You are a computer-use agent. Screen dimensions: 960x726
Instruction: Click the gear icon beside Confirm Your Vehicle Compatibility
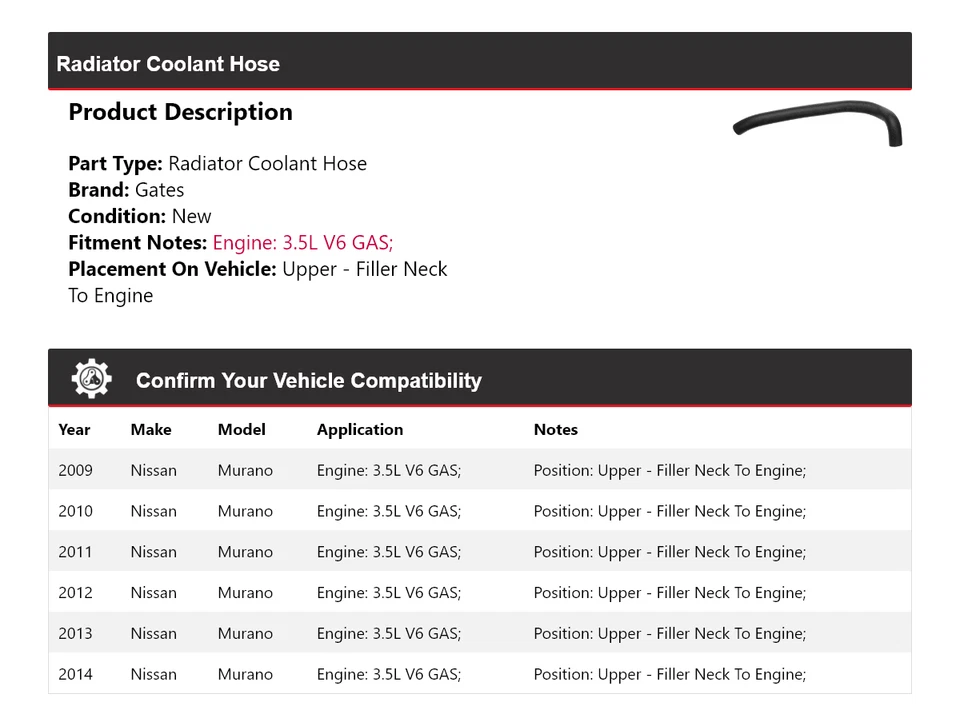click(x=91, y=379)
